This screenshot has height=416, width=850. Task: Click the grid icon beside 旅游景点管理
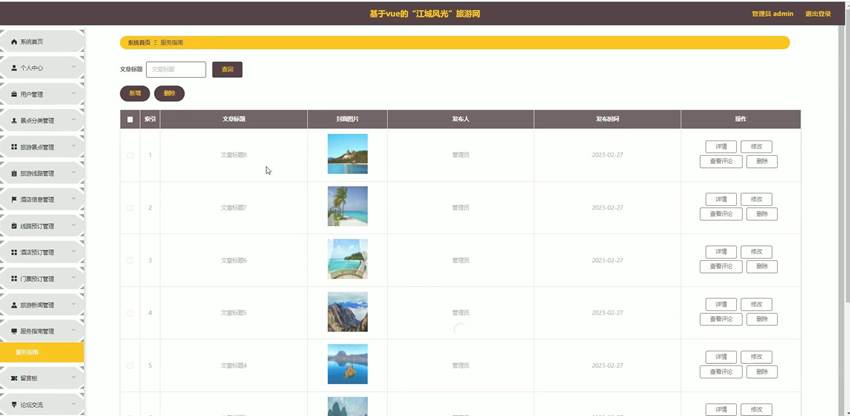click(14, 147)
